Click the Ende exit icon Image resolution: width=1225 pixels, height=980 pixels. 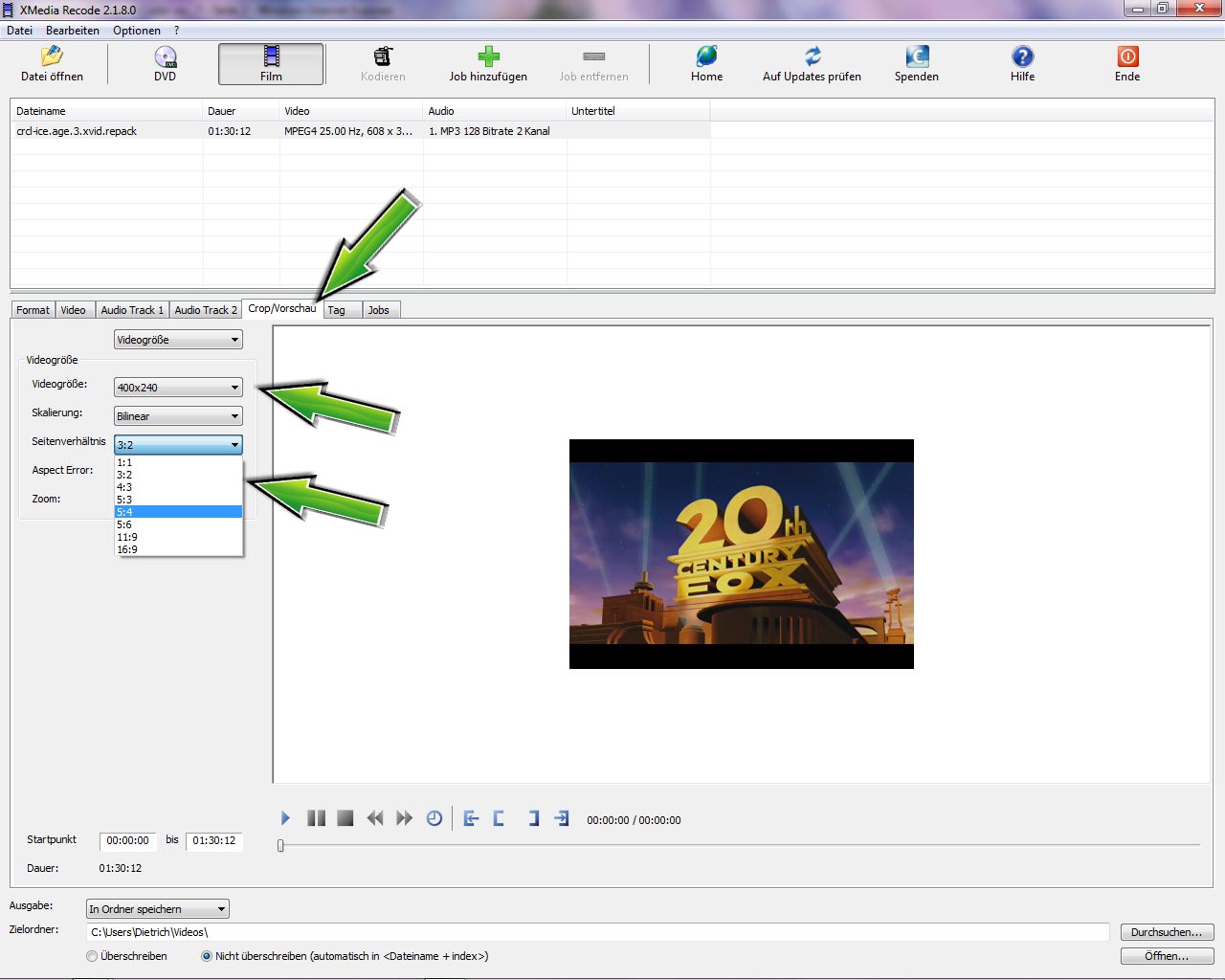(1127, 64)
